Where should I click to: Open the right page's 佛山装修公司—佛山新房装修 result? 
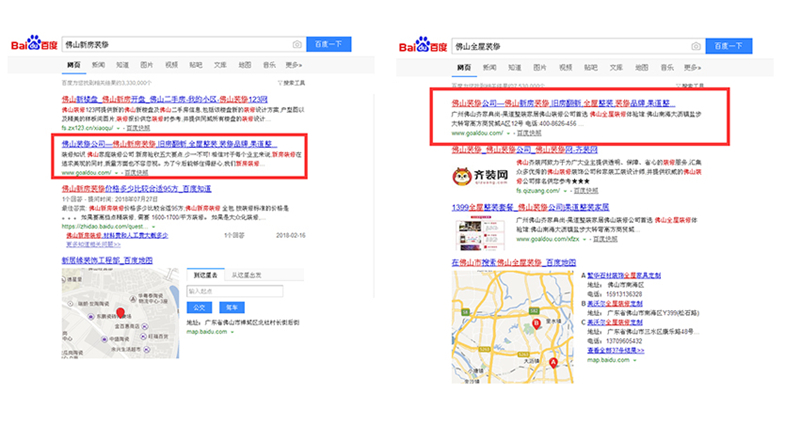tap(563, 103)
